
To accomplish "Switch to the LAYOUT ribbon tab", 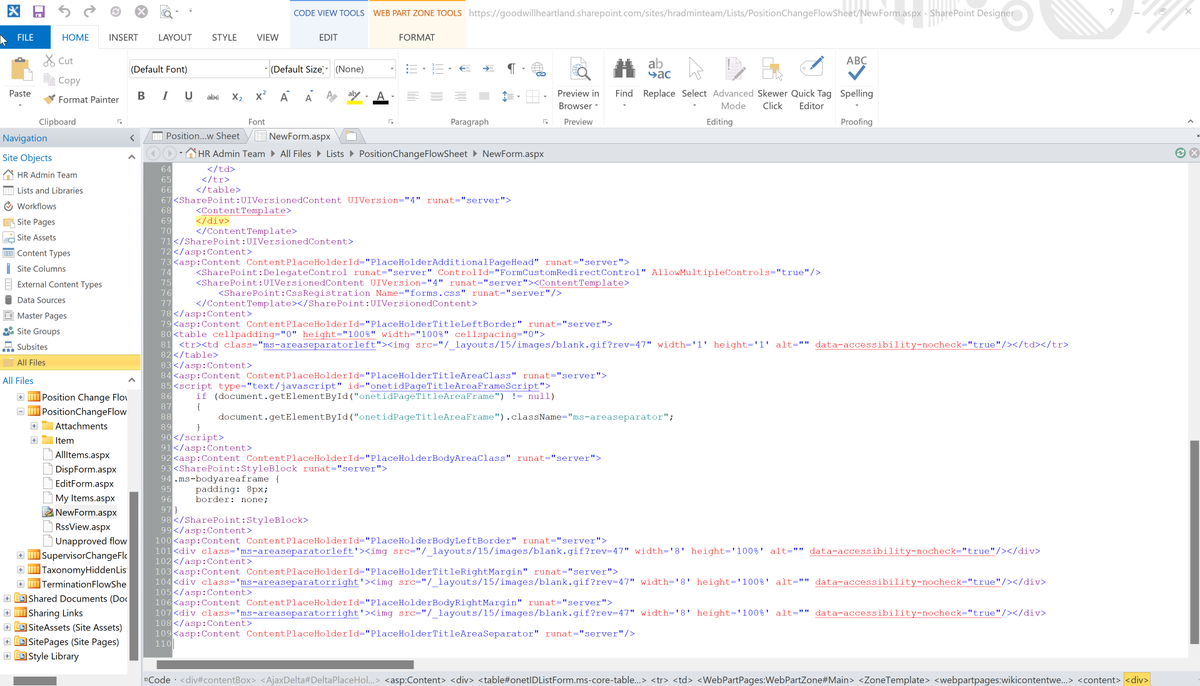I will (x=175, y=37).
